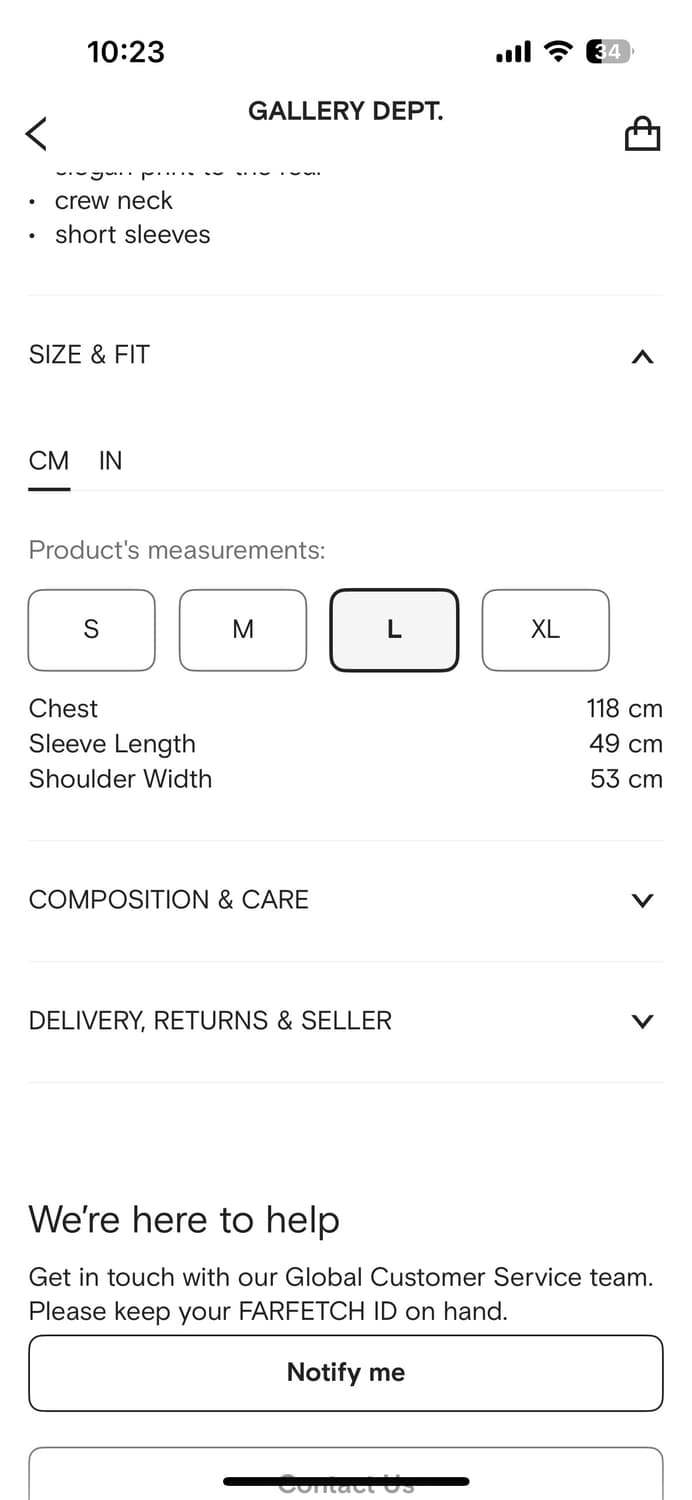Screen dimensions: 692x1500
Task: Switch to the IN units tab
Action: [x=110, y=461]
